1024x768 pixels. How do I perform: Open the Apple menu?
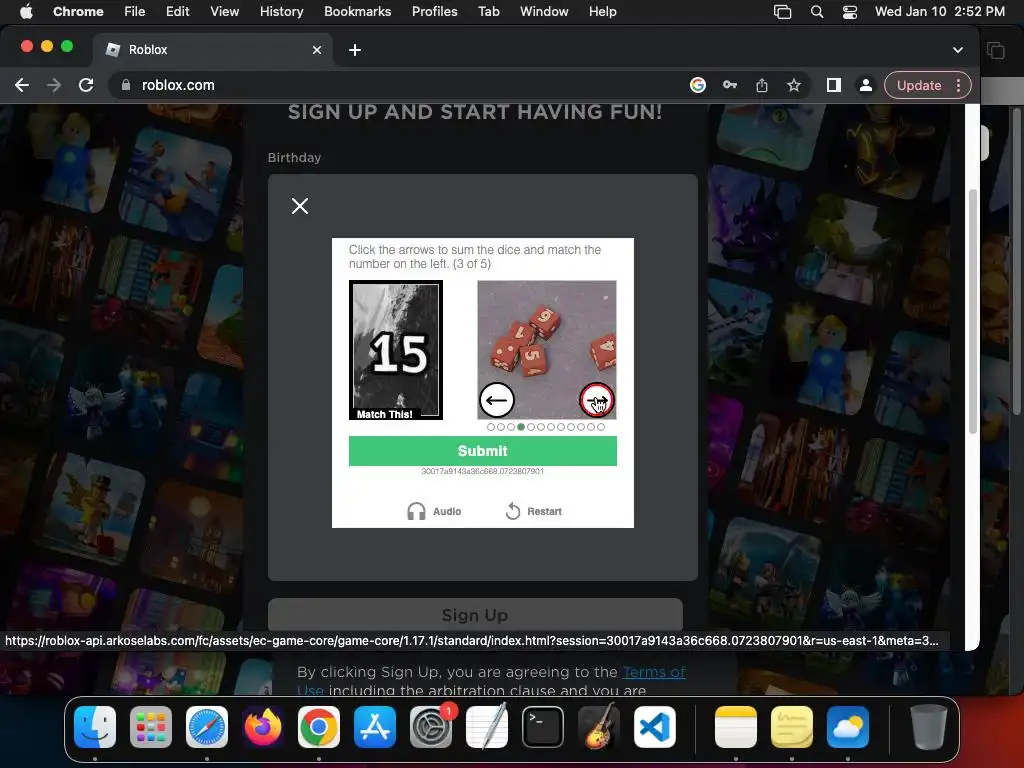(26, 12)
